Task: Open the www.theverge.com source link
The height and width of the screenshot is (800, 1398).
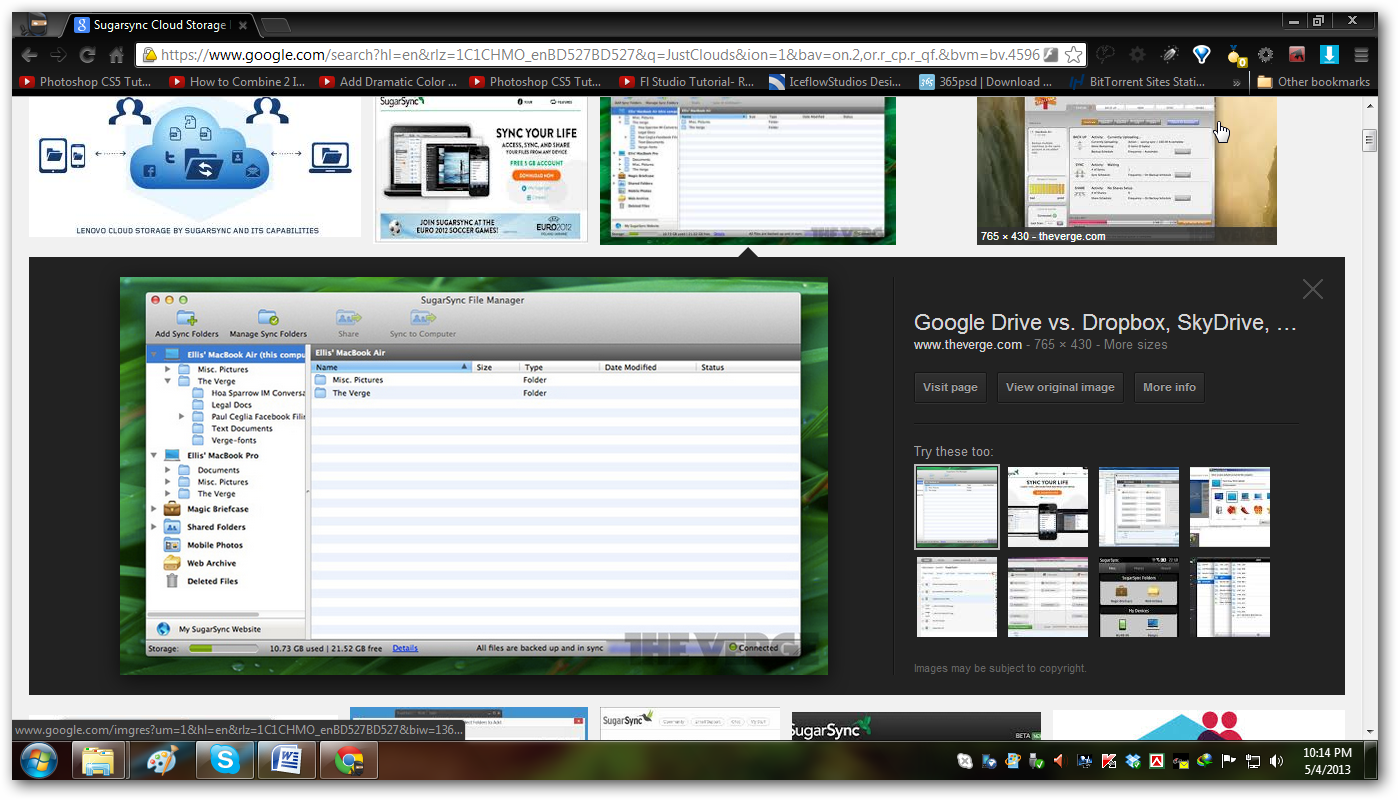Action: point(968,345)
